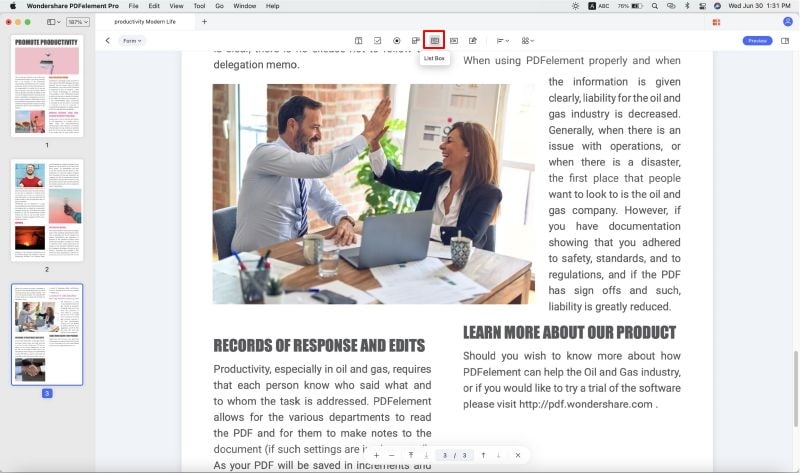Open the Edit menu
This screenshot has height=473, width=800.
click(154, 6)
